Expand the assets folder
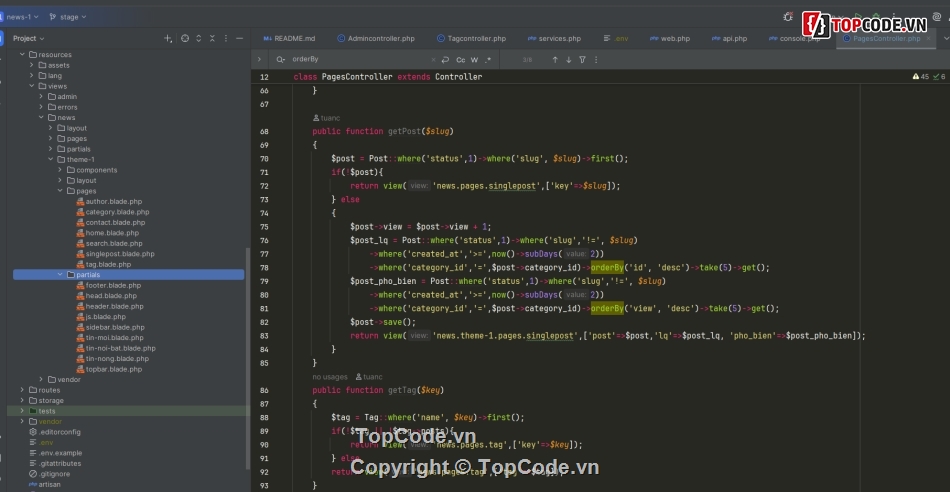The width and height of the screenshot is (950, 492). click(x=32, y=65)
